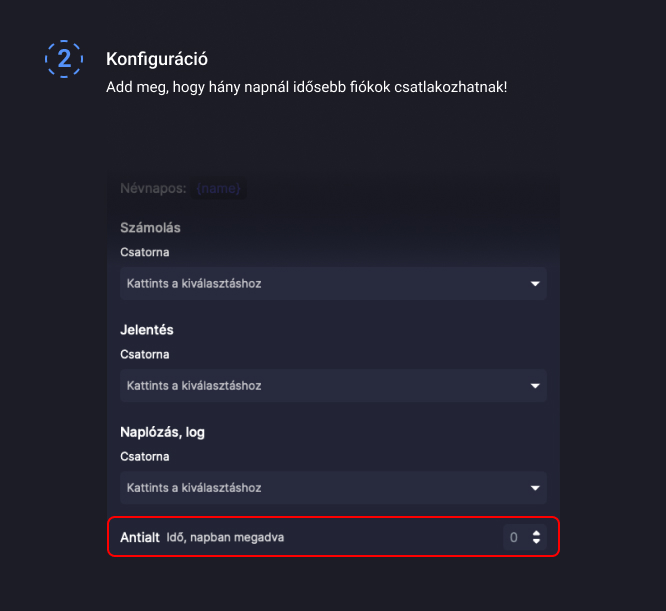Click the Jelentés channel dropdown arrow

[535, 386]
